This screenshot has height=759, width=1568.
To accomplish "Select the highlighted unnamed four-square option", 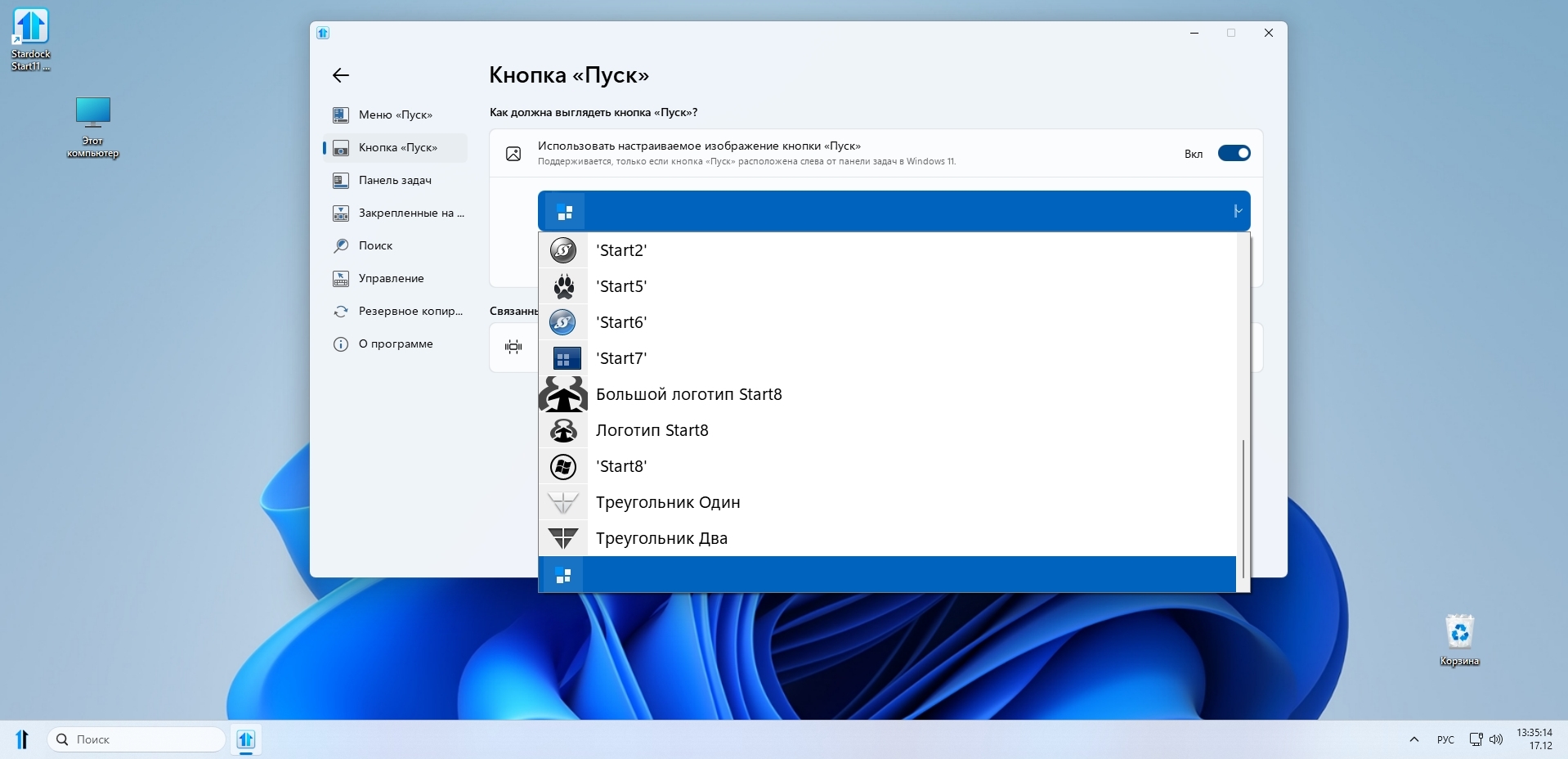I will [887, 574].
